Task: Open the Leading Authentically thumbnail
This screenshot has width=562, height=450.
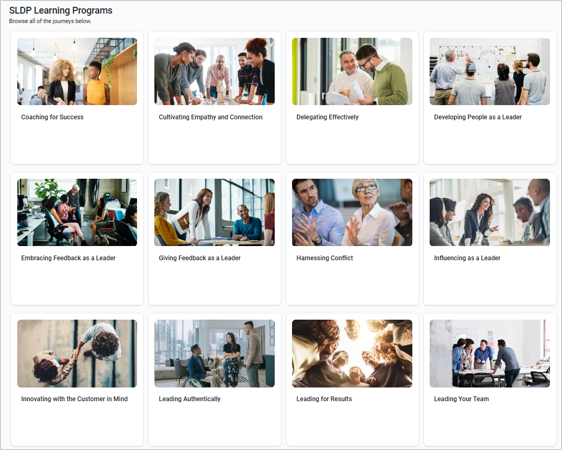Action: click(x=215, y=353)
